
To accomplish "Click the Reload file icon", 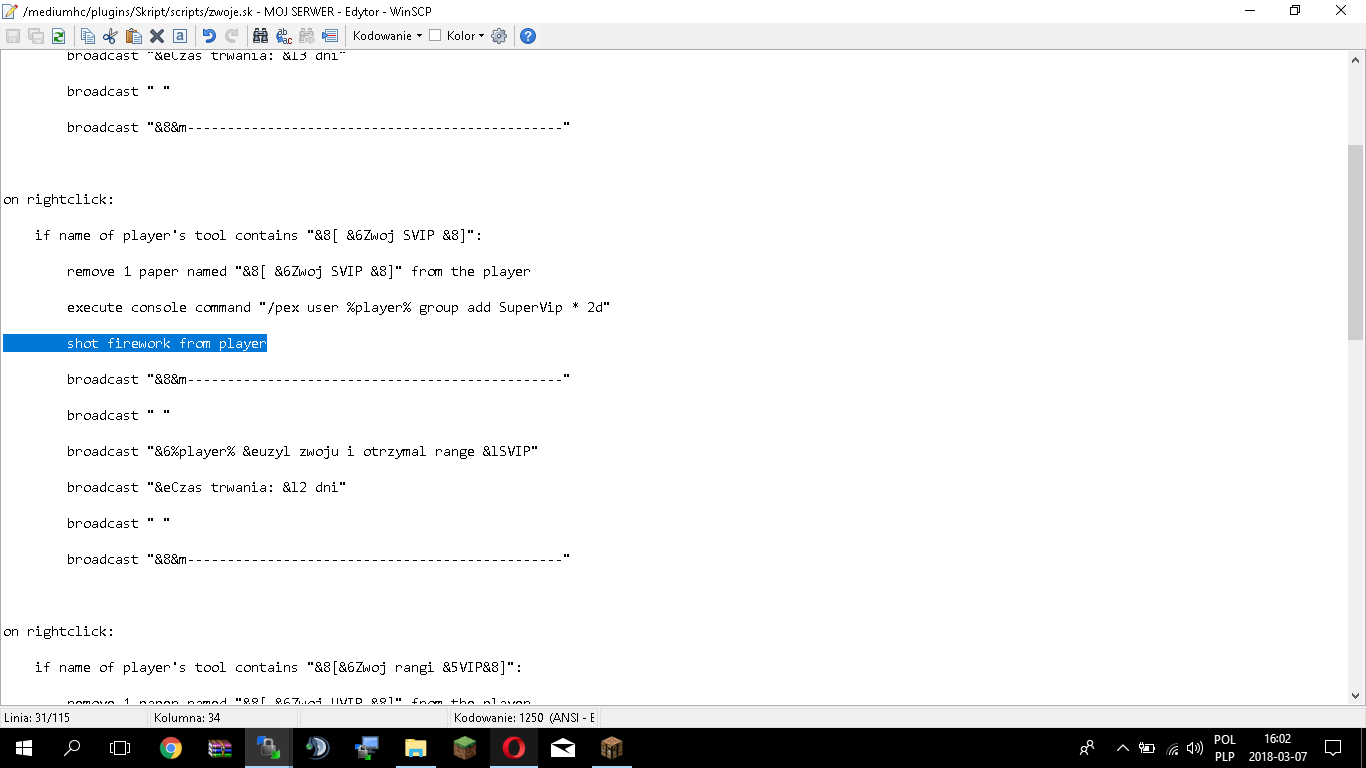I will coord(59,36).
